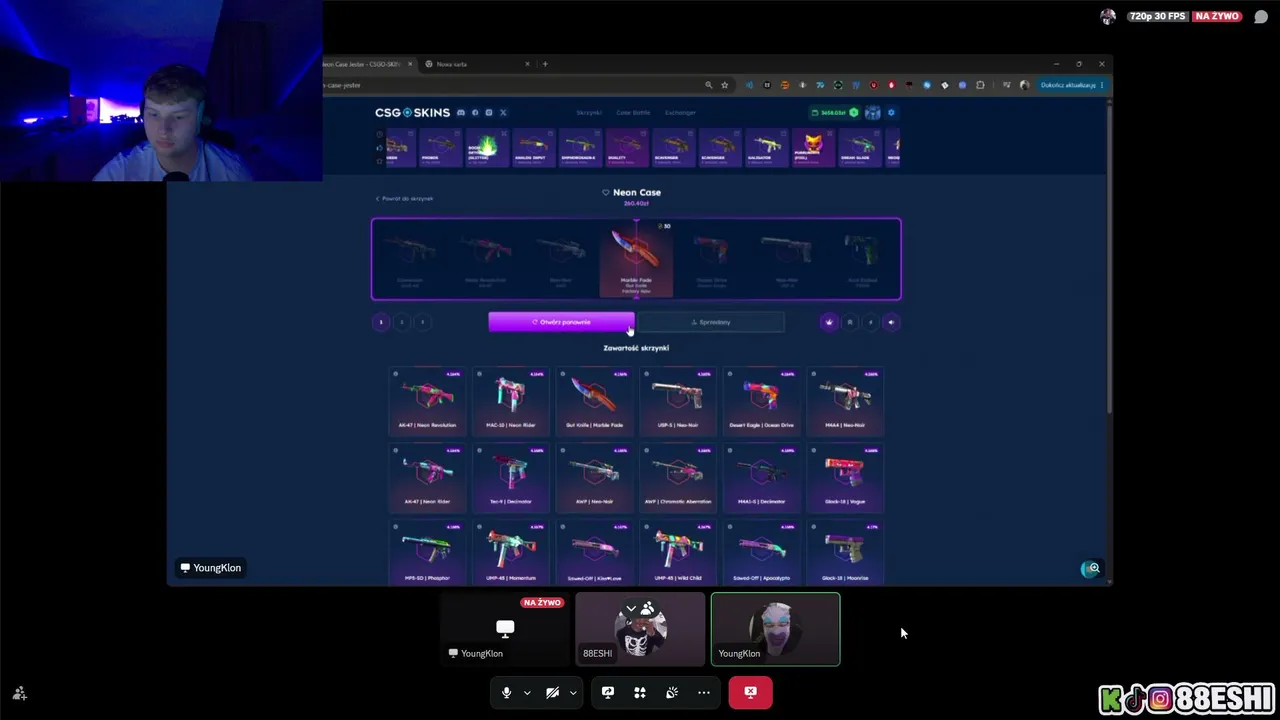Close the Nowa karta browser tab
The image size is (1280, 720).
point(528,64)
